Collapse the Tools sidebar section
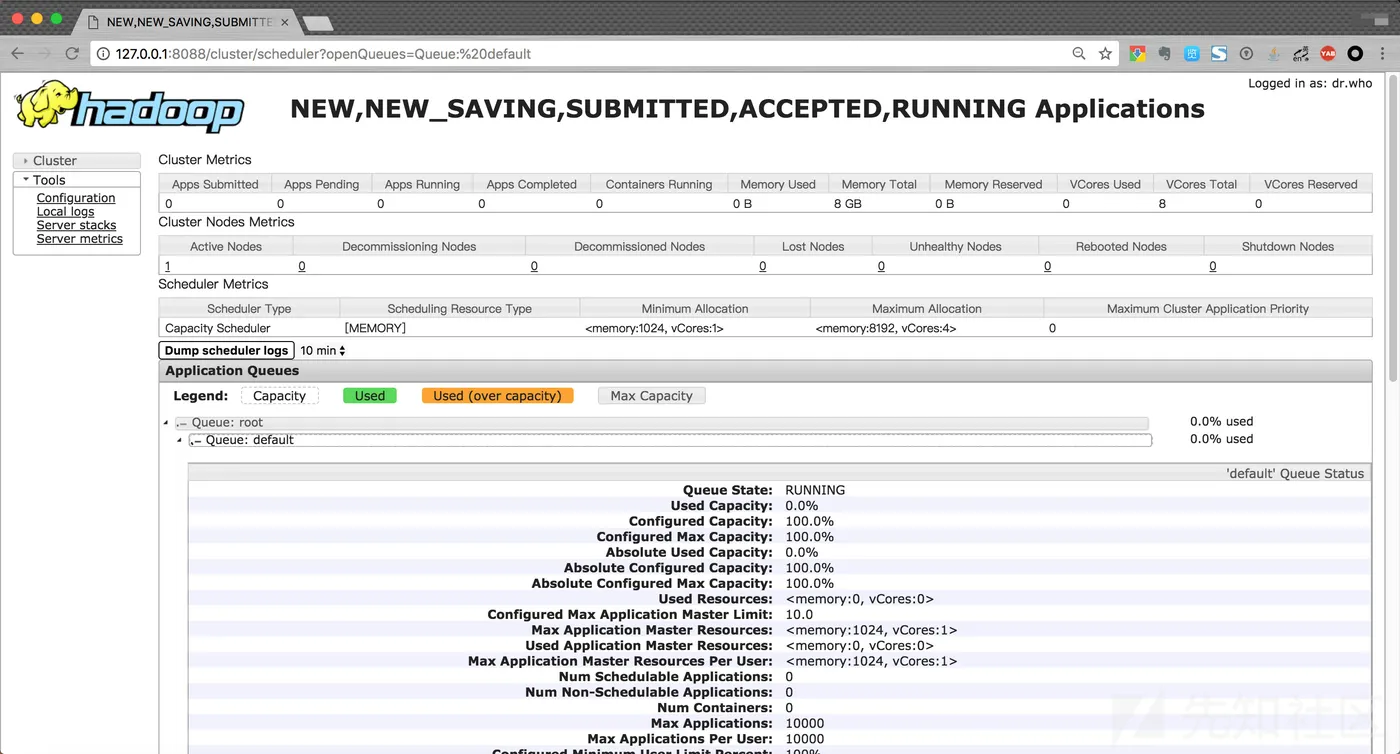This screenshot has height=754, width=1400. 77,180
